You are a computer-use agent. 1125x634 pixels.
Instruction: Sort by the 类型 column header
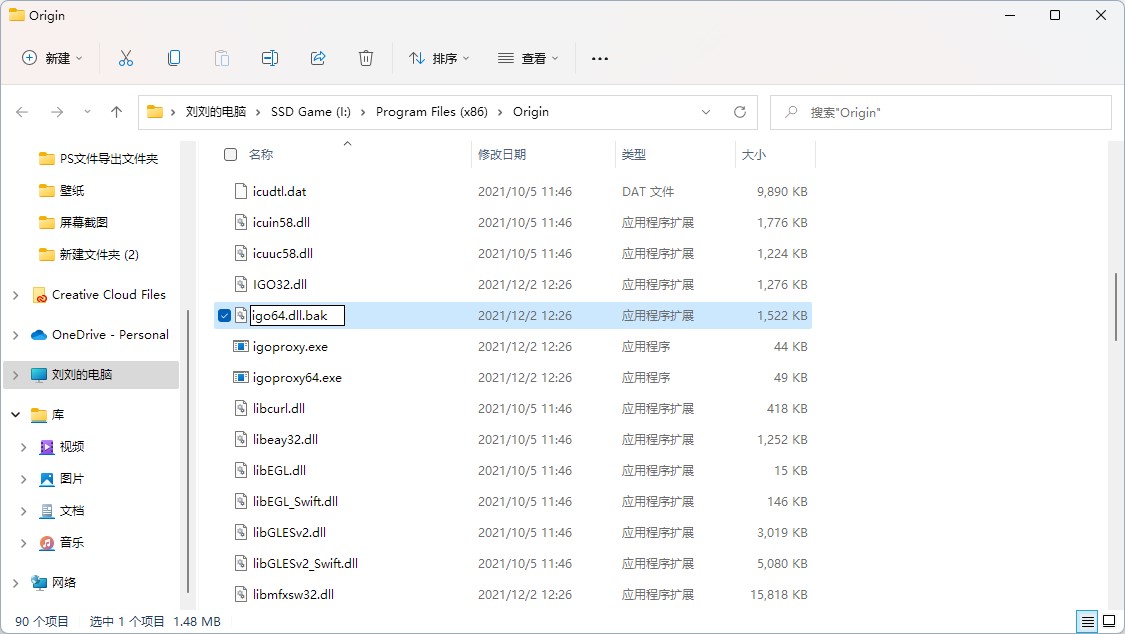(634, 154)
